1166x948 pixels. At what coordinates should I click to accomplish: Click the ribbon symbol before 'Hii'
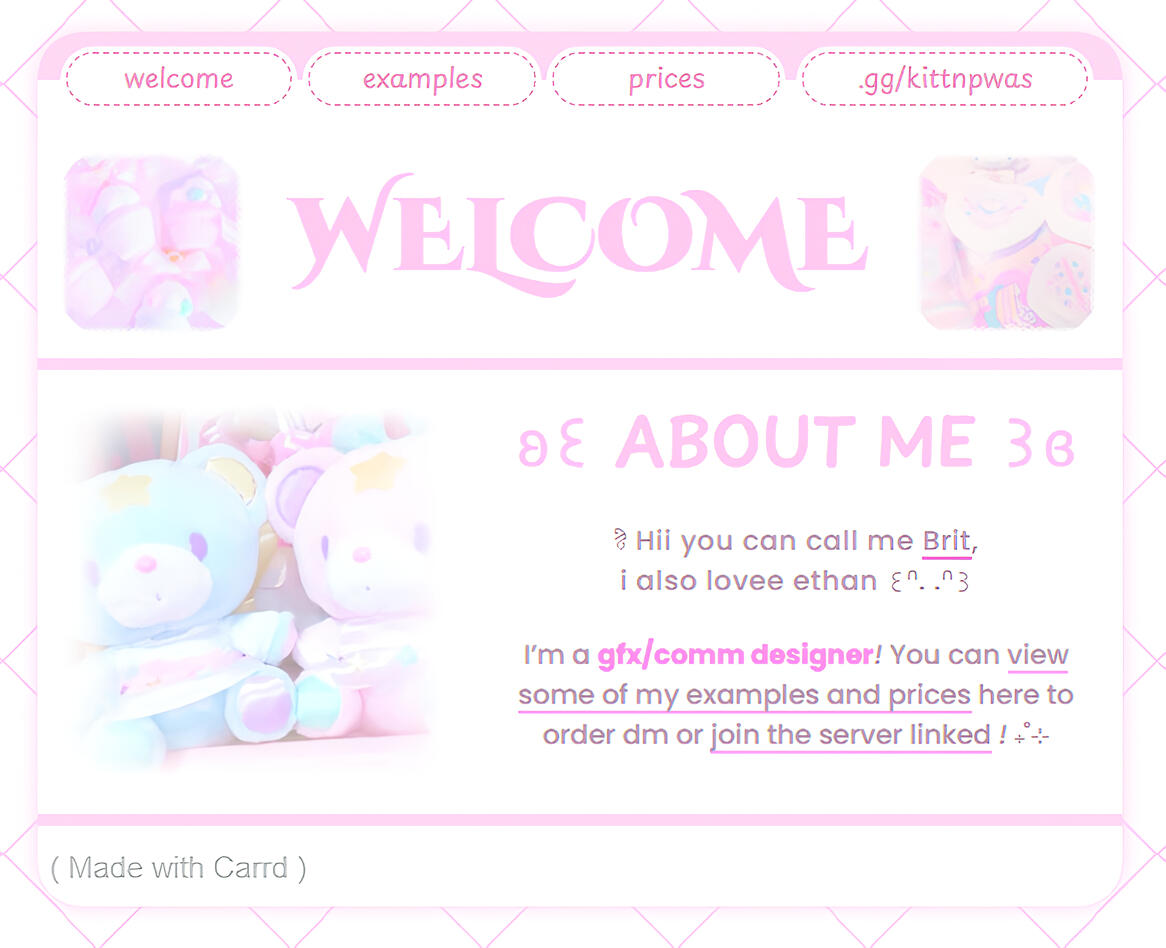pyautogui.click(x=620, y=539)
